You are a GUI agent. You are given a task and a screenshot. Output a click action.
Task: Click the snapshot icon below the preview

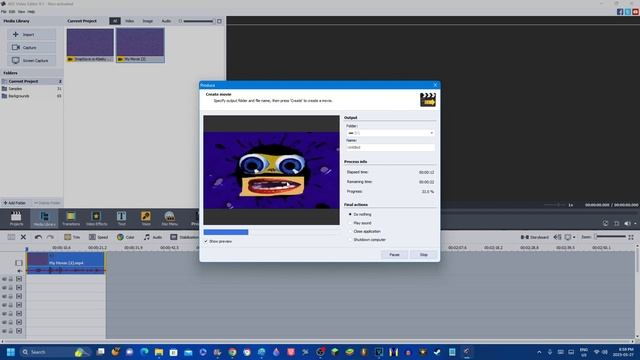click(605, 223)
